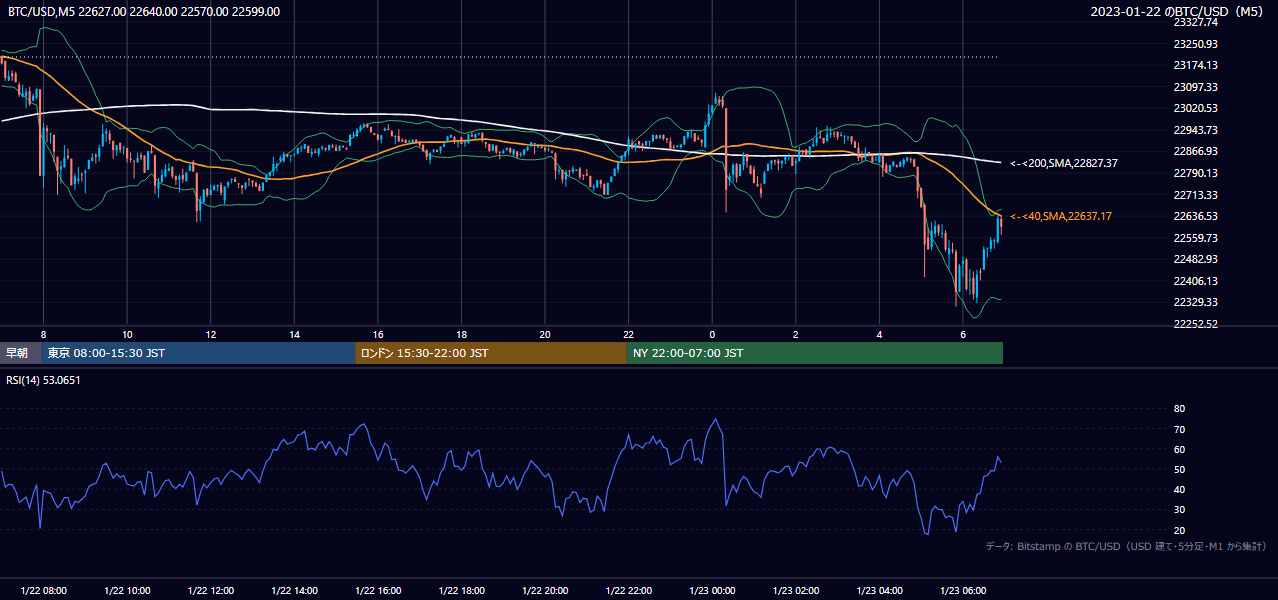Screen dimensions: 1278x600
Task: Click the RSI axis level 70
Action: pos(1179,429)
